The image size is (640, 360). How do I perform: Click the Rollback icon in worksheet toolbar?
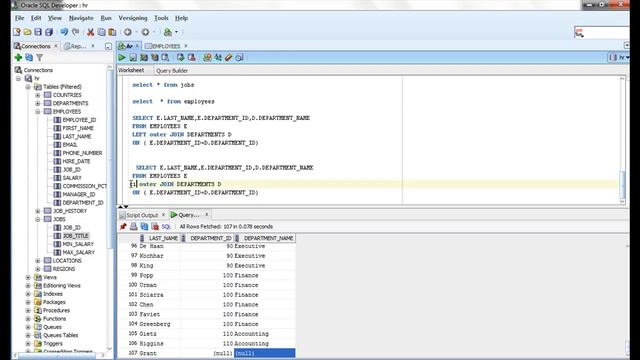tap(191, 58)
